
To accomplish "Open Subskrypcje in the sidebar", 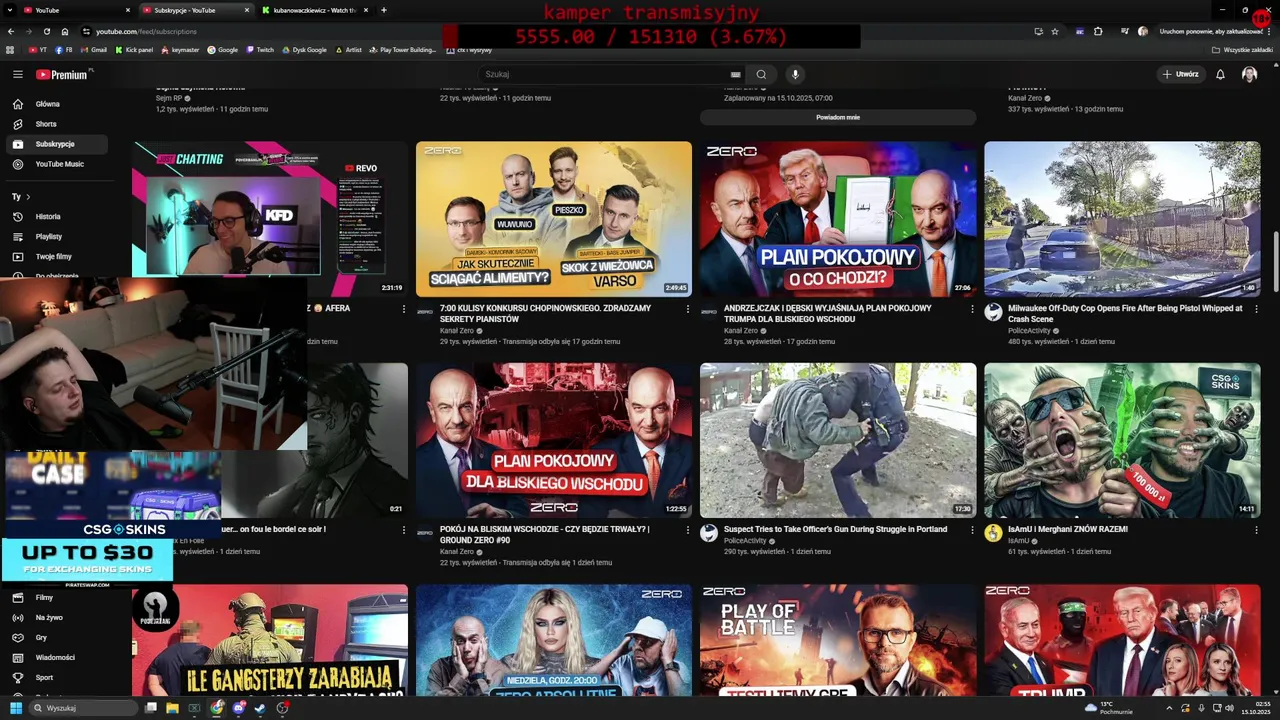I will click(55, 144).
